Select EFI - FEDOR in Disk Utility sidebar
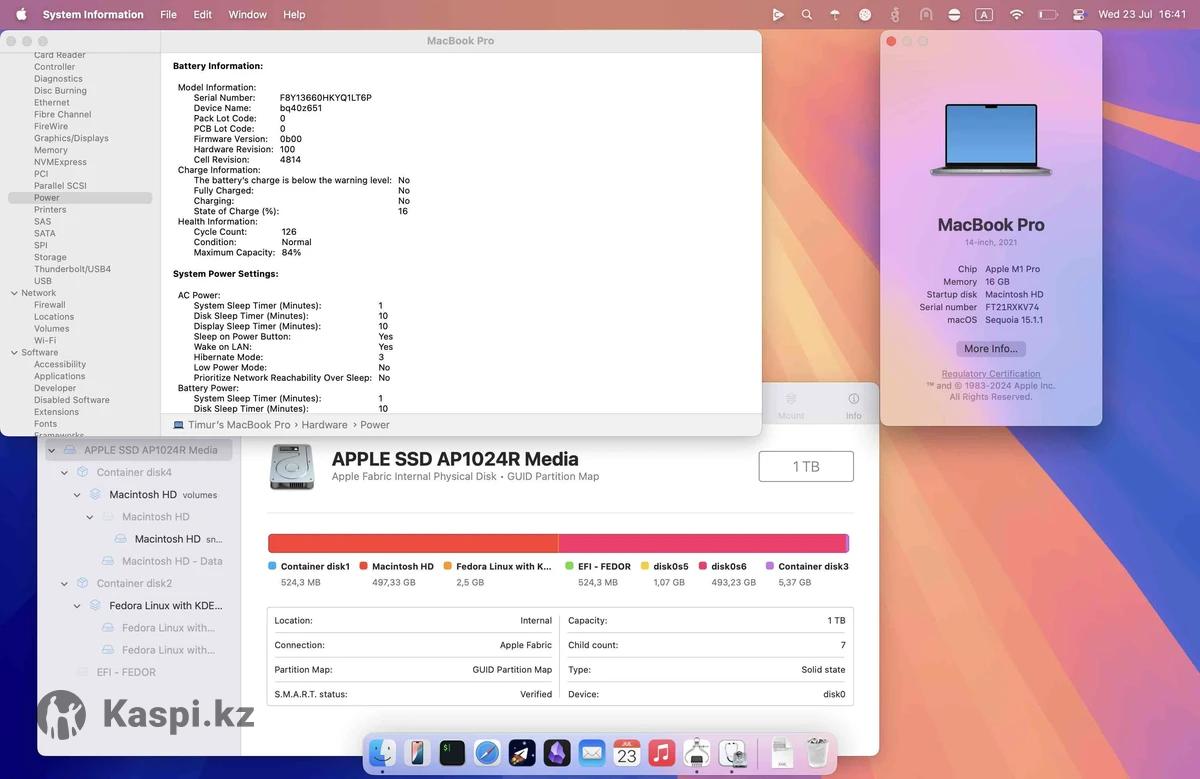 126,672
